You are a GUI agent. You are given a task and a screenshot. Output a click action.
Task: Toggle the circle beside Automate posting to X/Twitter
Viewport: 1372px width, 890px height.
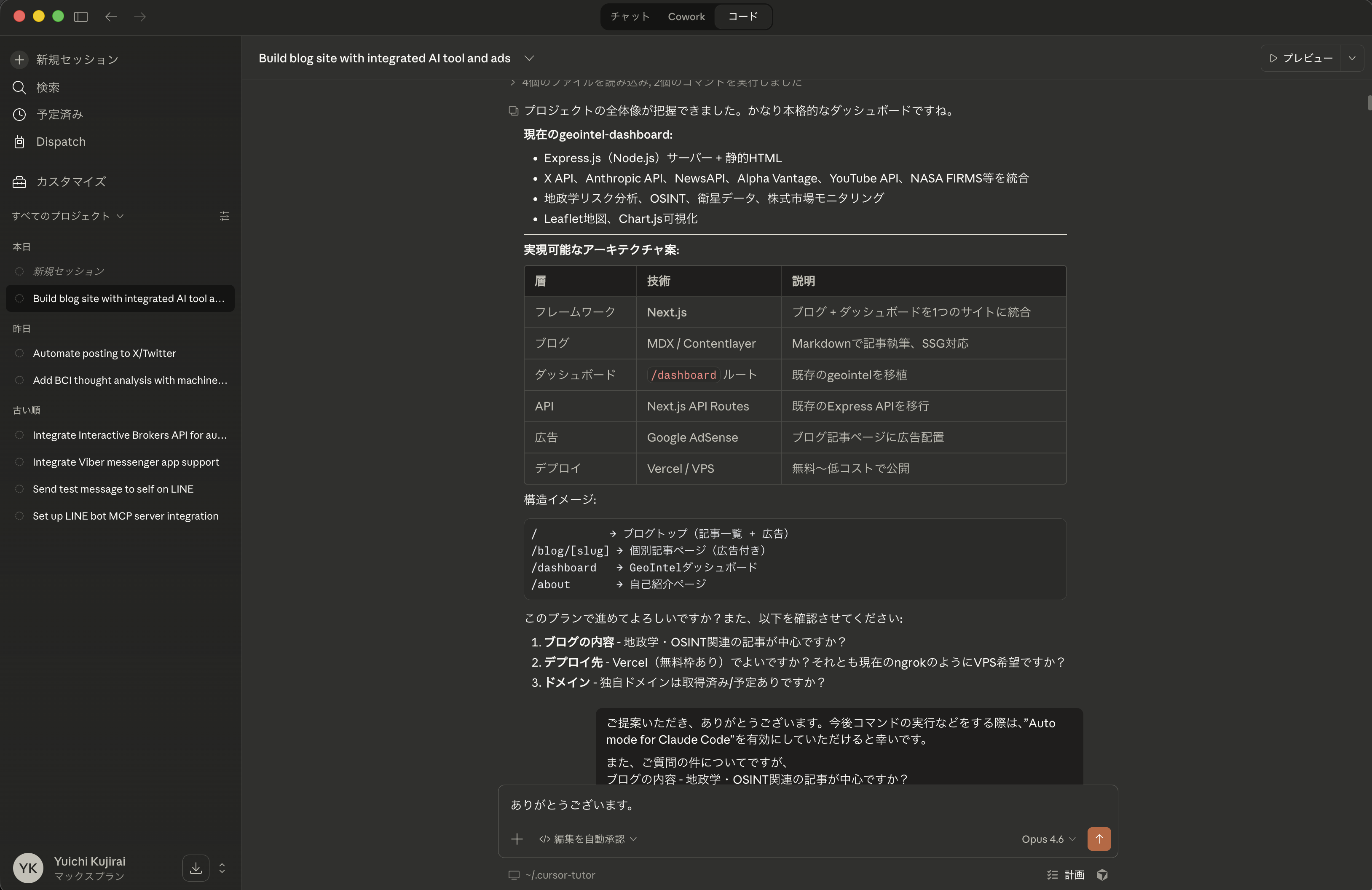[19, 354]
